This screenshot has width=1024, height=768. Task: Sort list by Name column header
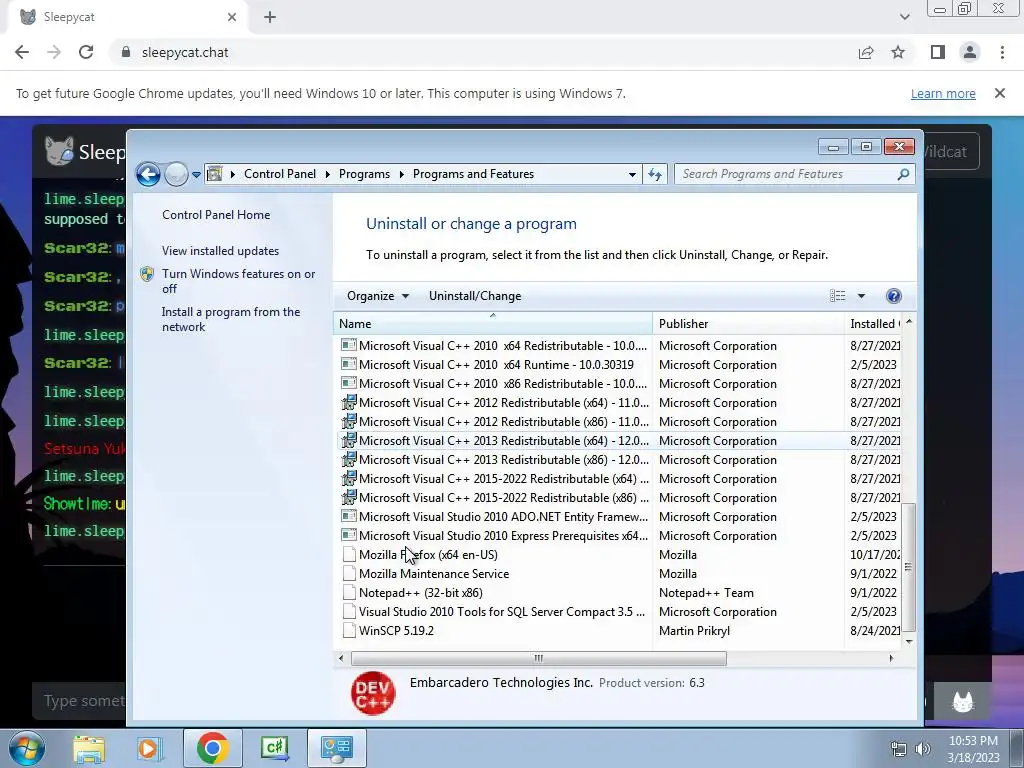pyautogui.click(x=492, y=323)
